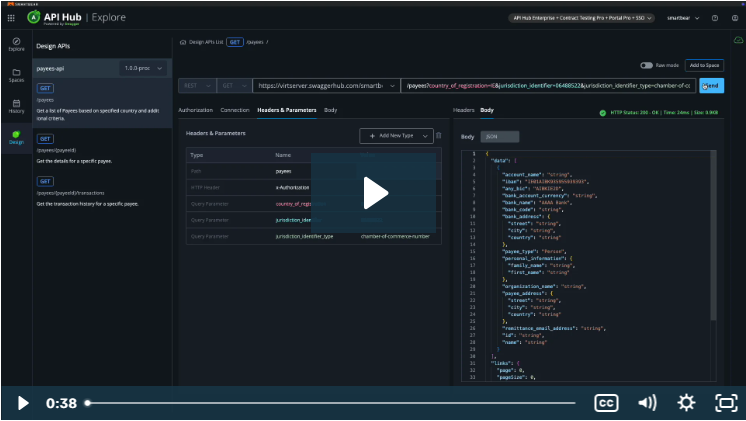The image size is (746, 421).
Task: Open the JSON body format selector
Action: (500, 137)
